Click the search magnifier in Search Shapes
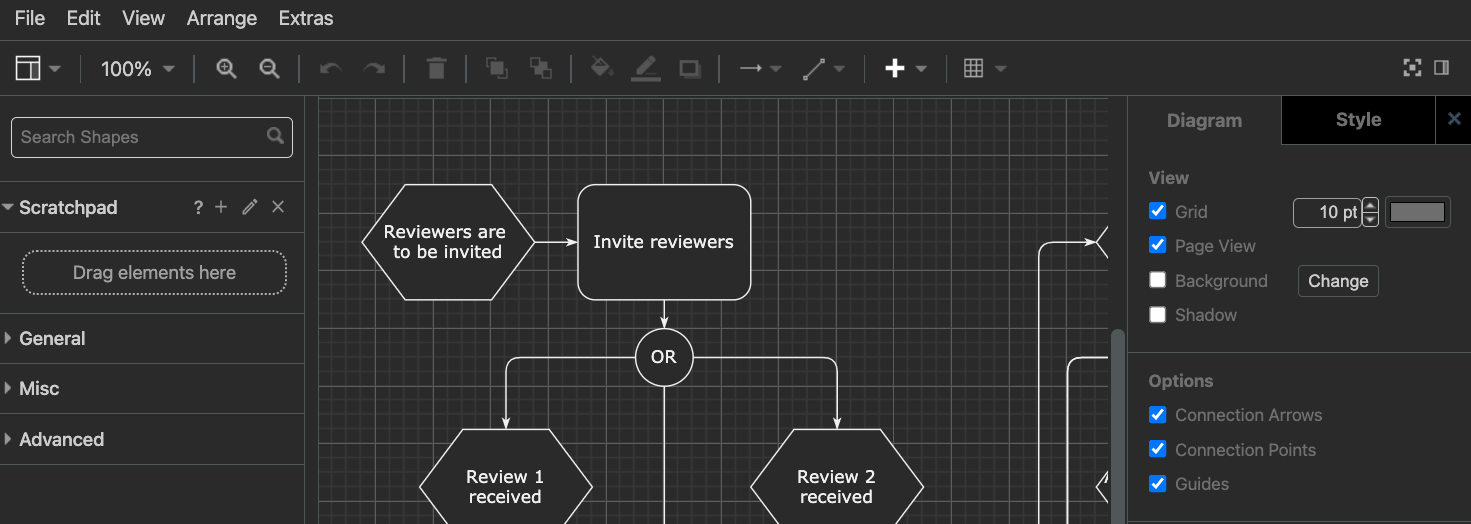 click(x=276, y=136)
